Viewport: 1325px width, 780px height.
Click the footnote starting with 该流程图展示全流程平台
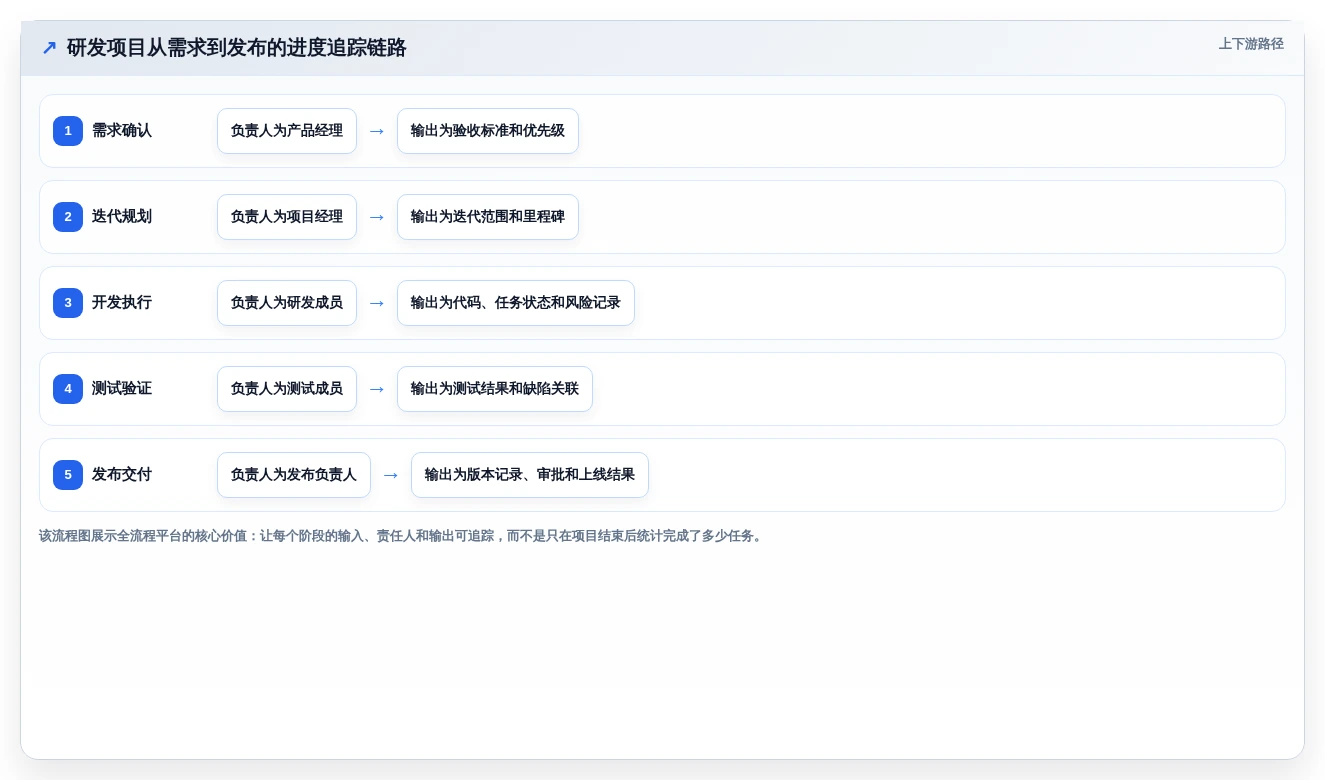point(402,536)
